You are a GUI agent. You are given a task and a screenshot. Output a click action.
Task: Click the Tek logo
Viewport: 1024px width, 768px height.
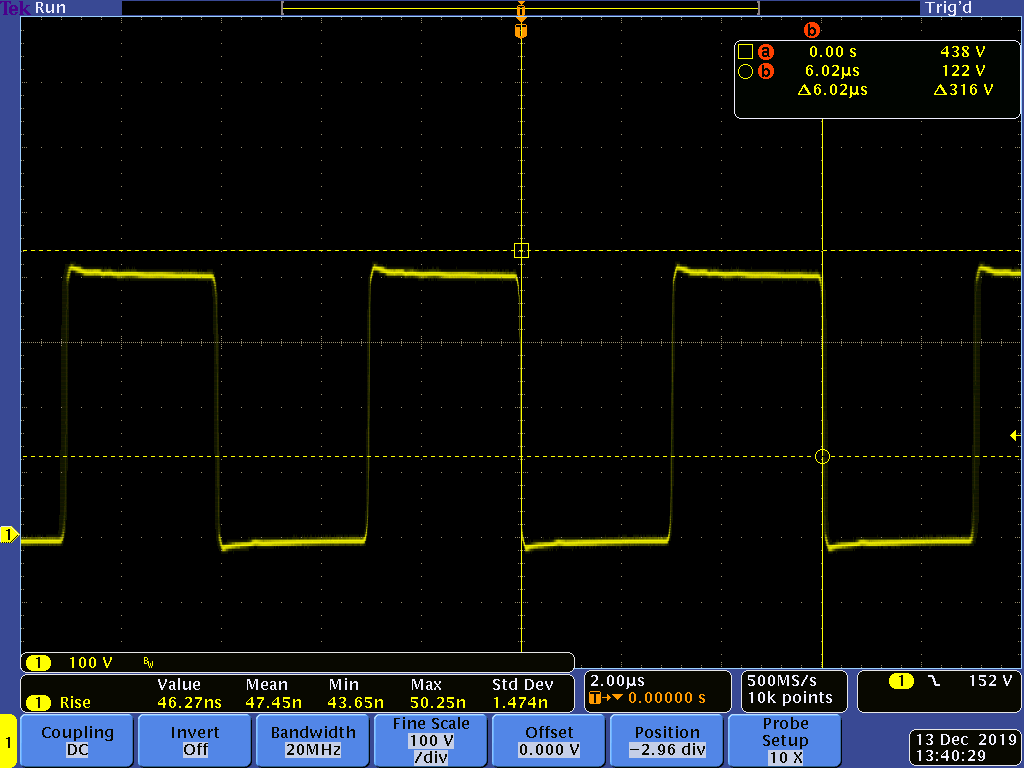click(x=15, y=8)
